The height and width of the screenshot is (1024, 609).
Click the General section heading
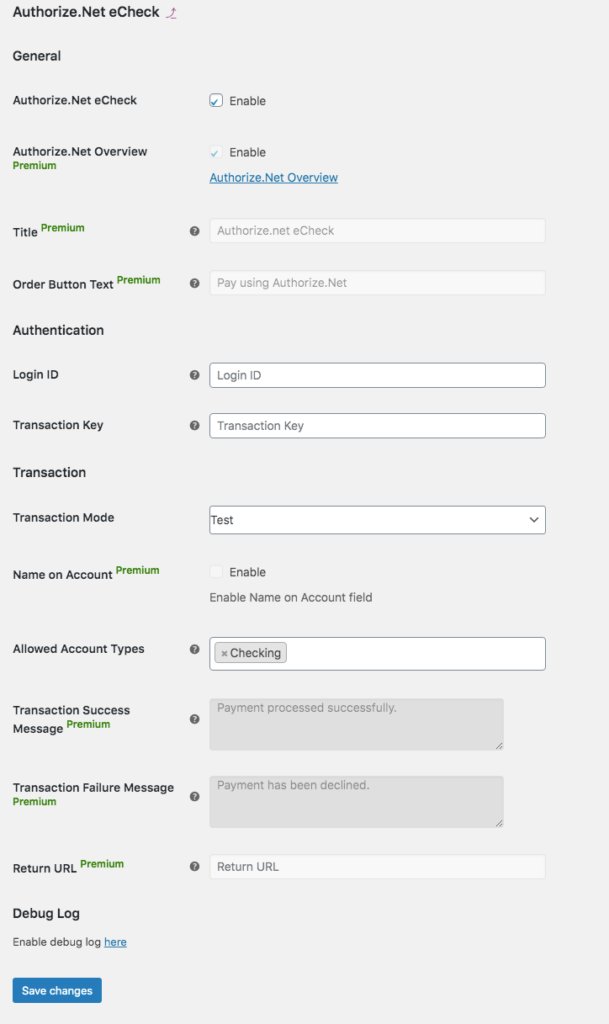point(37,56)
